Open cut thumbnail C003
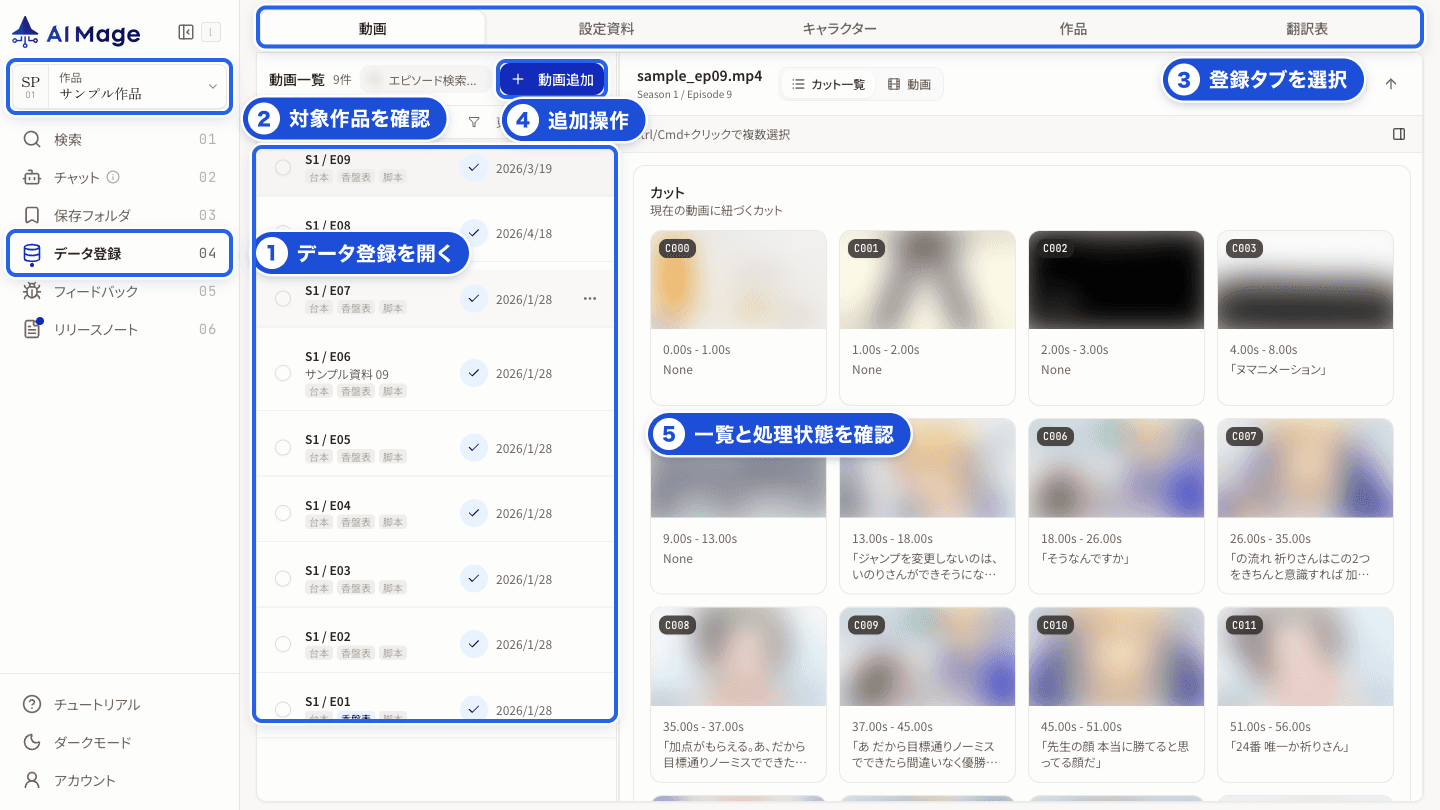1440x810 pixels. [x=1305, y=280]
